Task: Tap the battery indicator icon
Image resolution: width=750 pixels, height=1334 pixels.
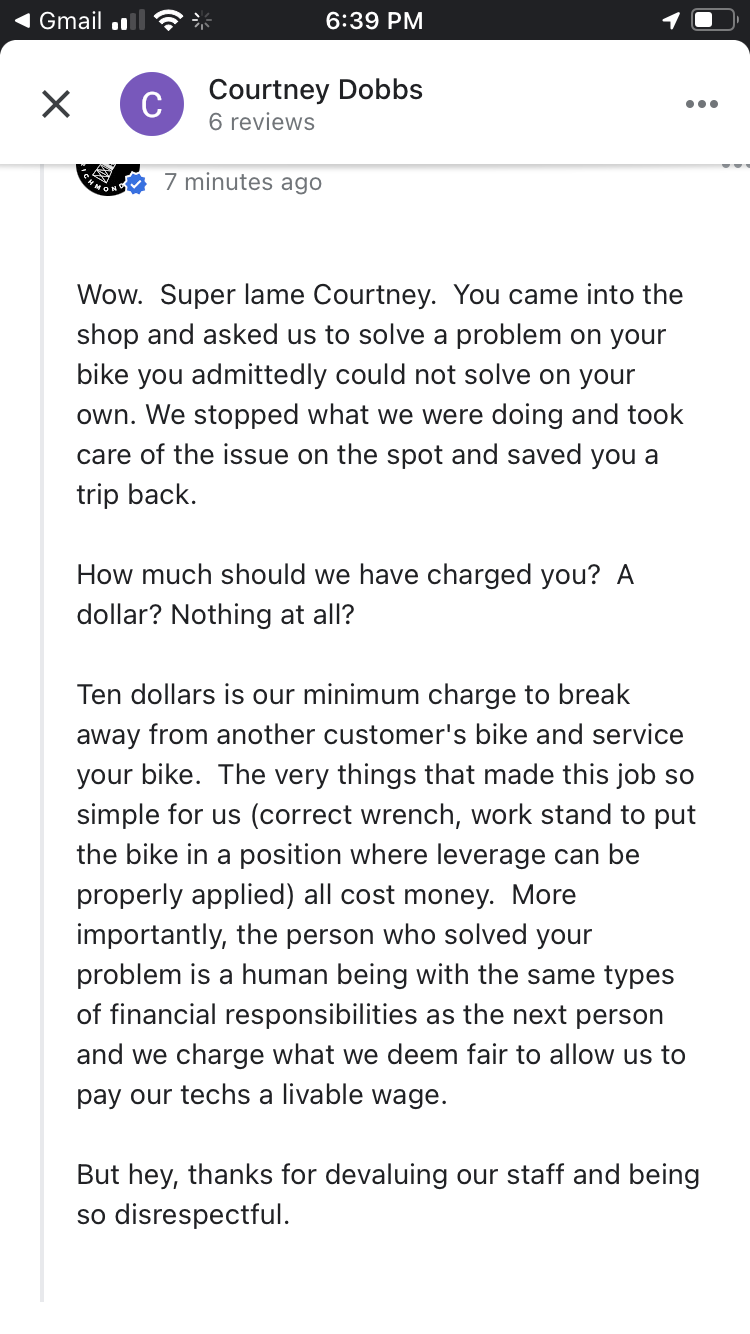Action: click(x=714, y=20)
